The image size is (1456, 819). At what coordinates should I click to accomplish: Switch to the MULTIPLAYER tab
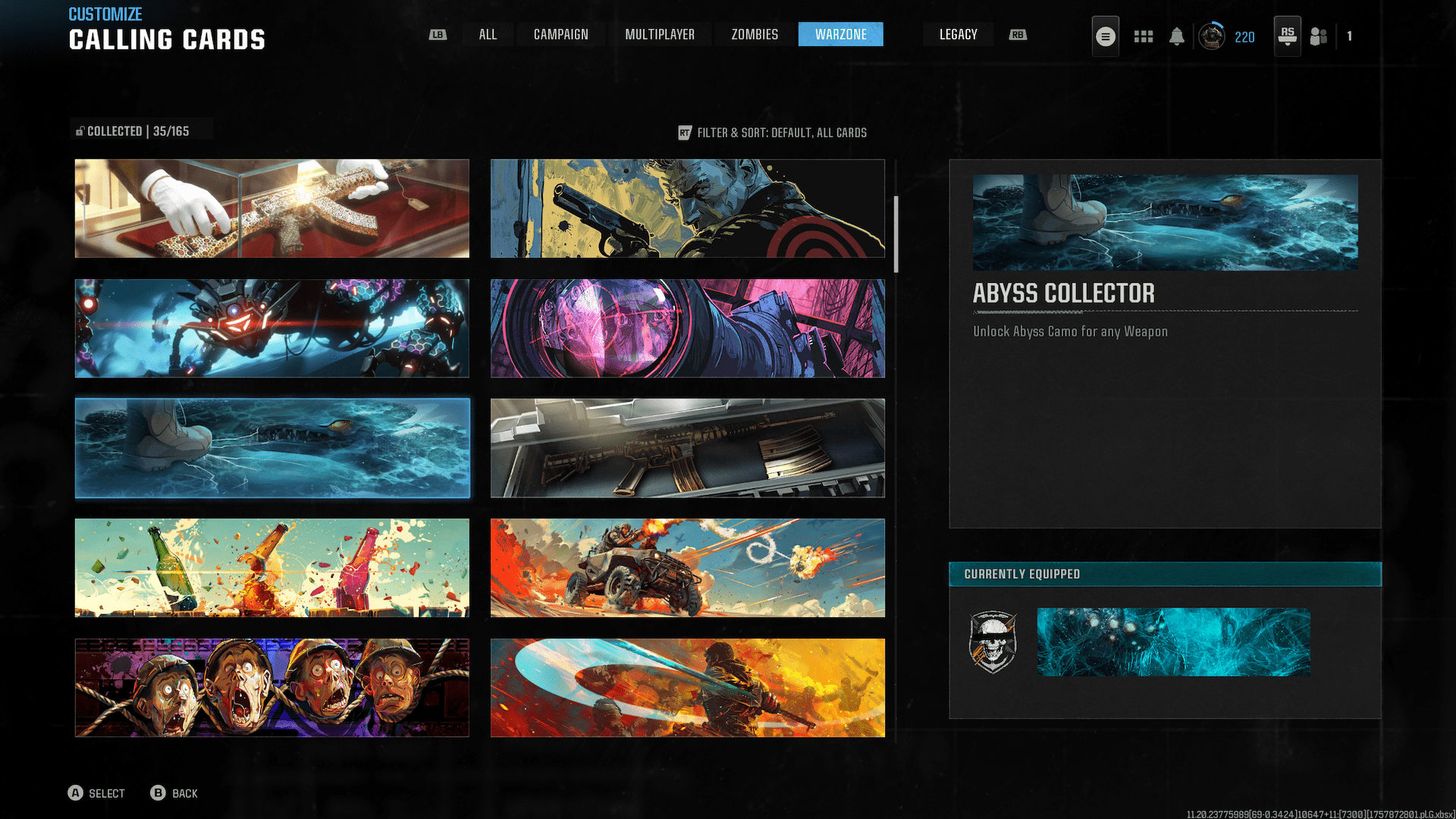660,34
